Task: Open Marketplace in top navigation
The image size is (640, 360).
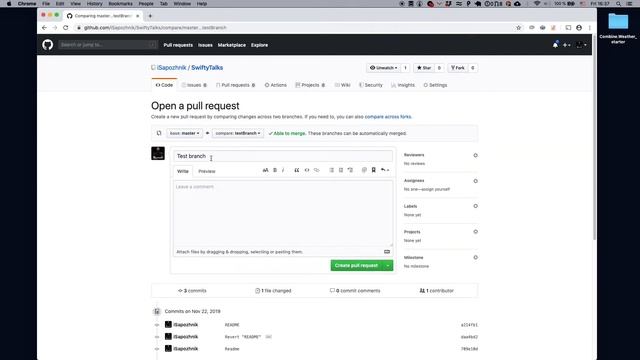Action: [231, 45]
